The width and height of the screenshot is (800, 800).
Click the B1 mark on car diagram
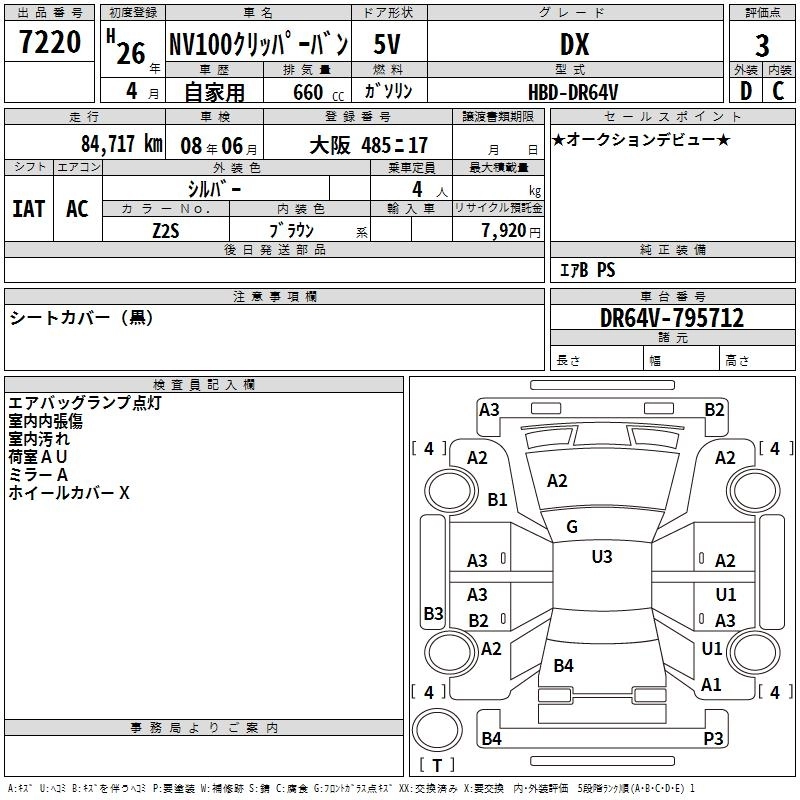click(x=497, y=500)
